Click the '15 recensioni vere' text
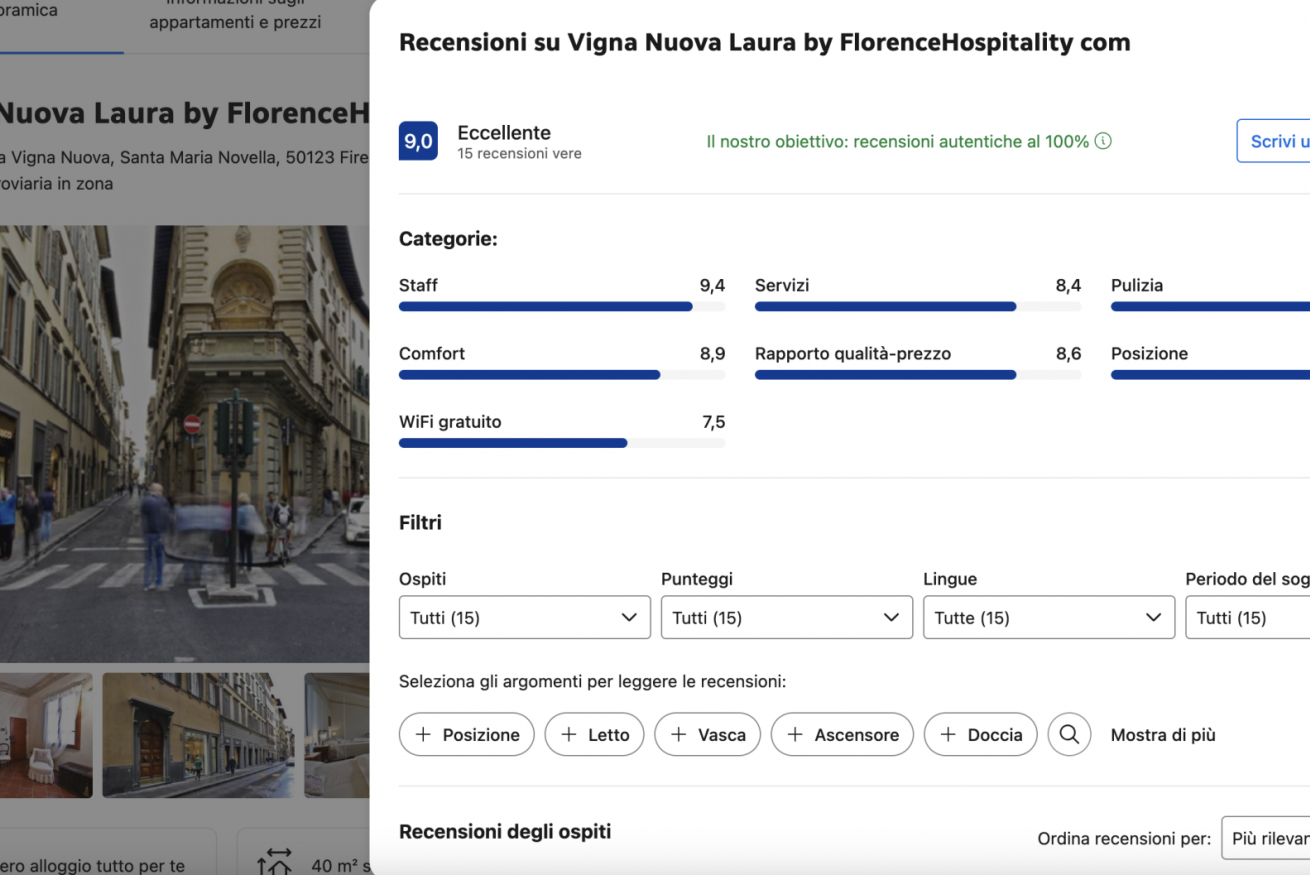1310x875 pixels. (519, 154)
